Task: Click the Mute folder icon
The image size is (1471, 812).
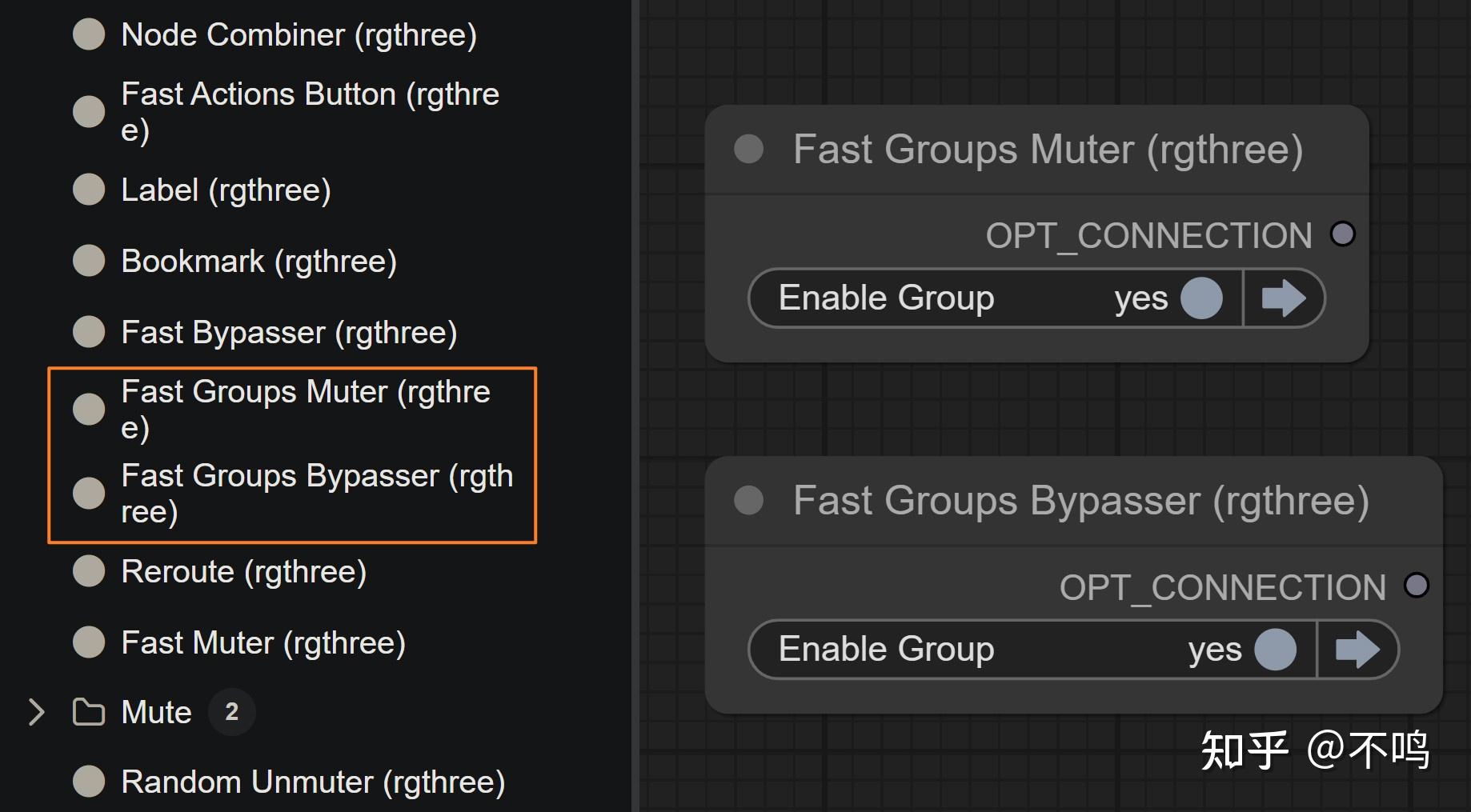Action: pos(89,712)
